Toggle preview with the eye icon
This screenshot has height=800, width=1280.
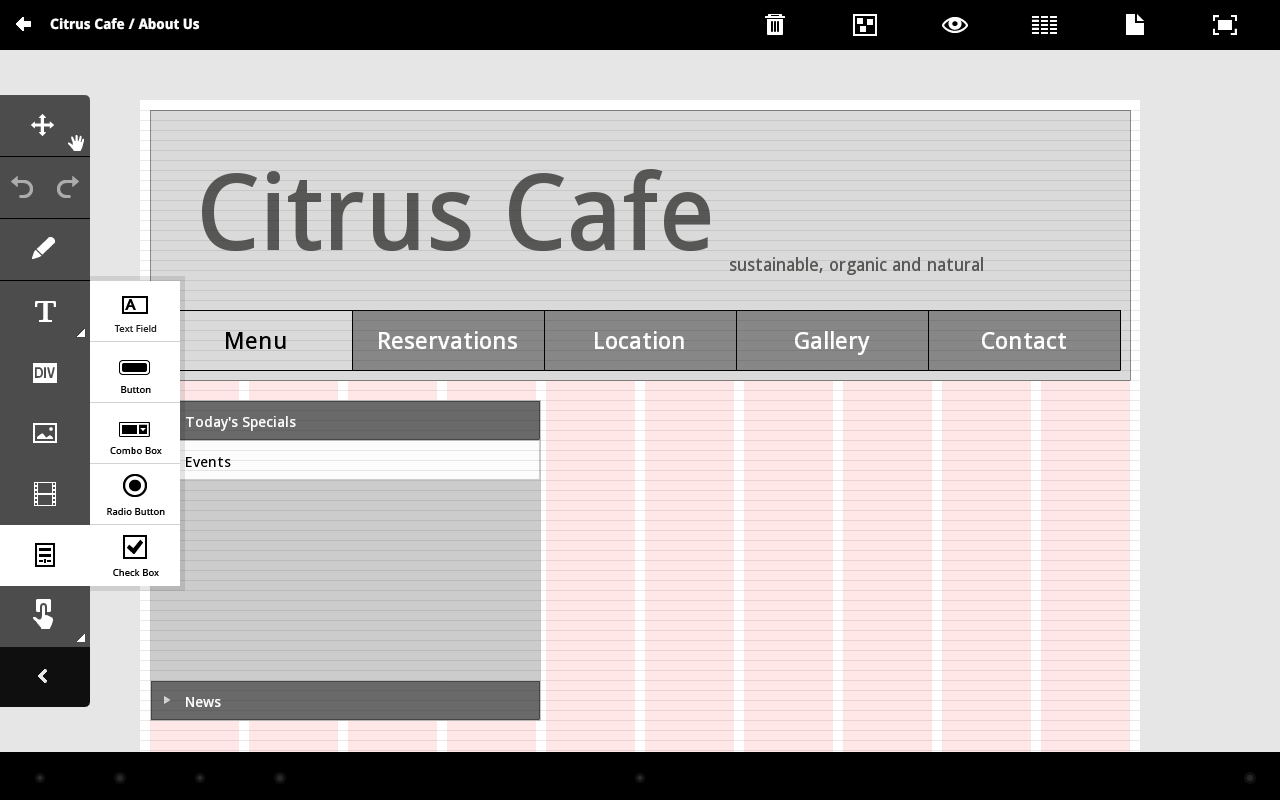tap(954, 25)
